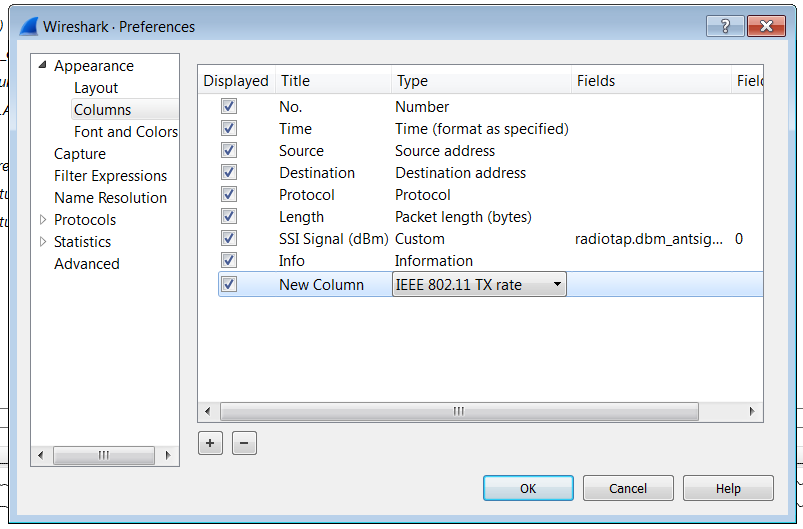
Task: Collapse the Appearance tree node
Action: coord(43,65)
